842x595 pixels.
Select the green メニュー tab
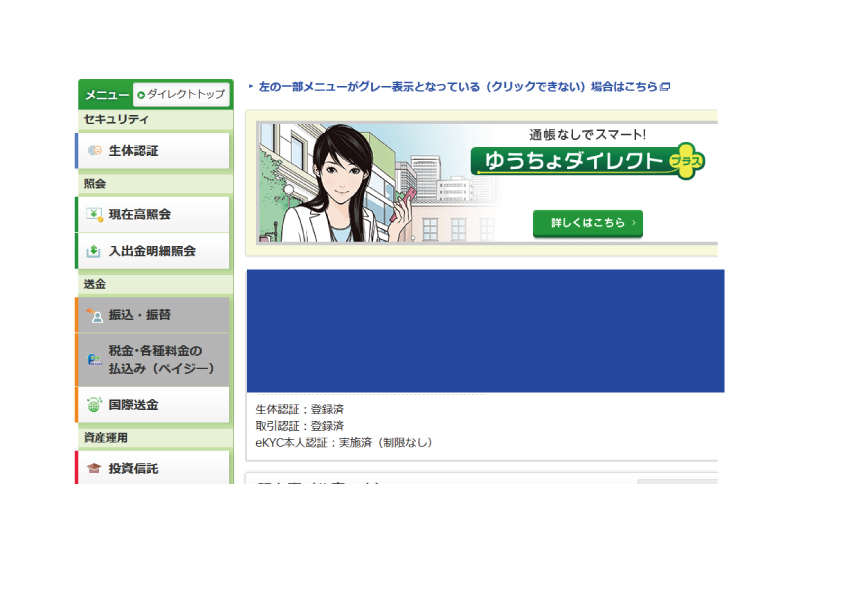point(107,94)
